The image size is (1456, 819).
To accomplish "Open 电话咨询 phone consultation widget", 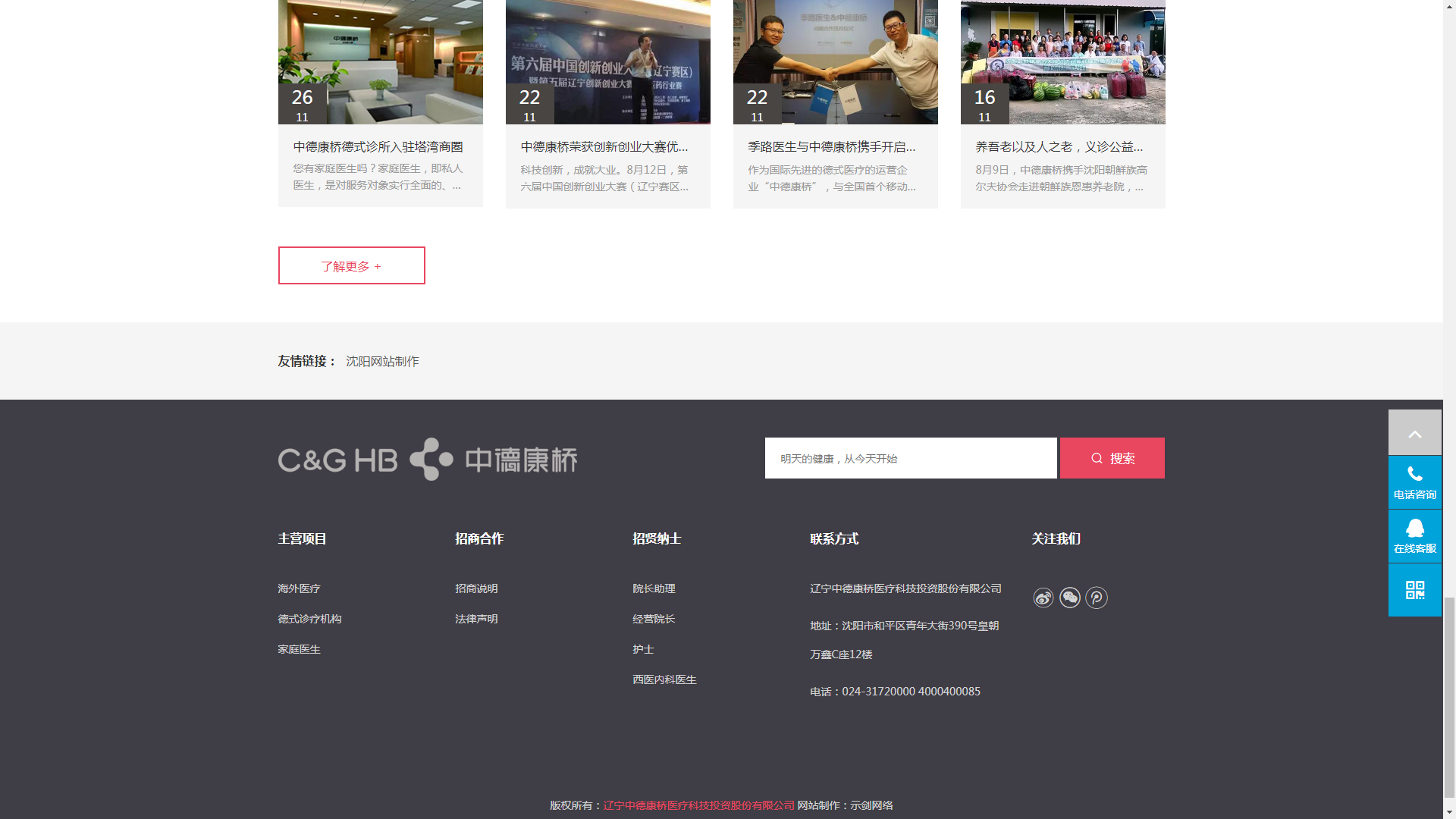I will (1415, 482).
